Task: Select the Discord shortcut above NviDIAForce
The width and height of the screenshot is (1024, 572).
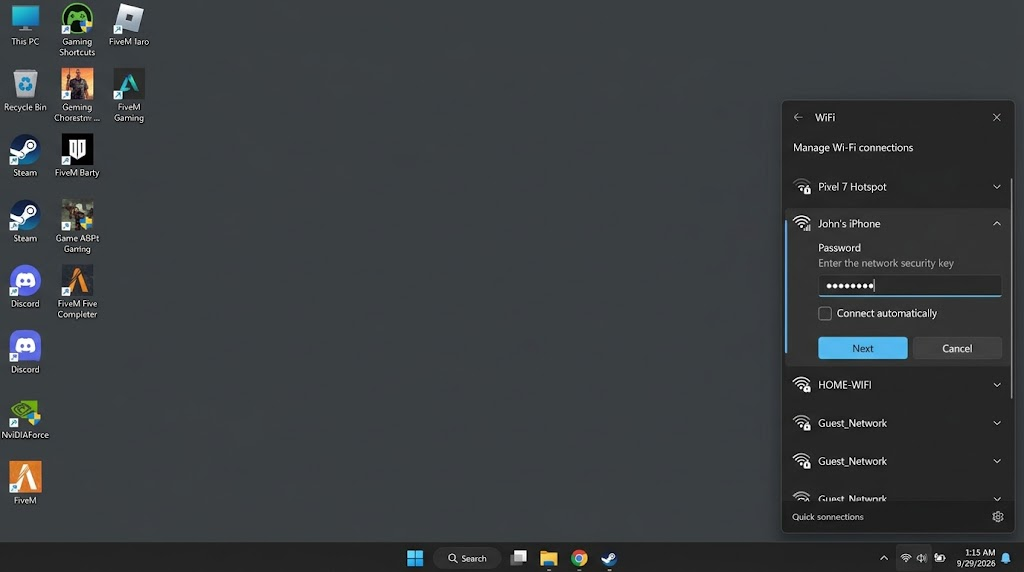Action: tap(25, 353)
